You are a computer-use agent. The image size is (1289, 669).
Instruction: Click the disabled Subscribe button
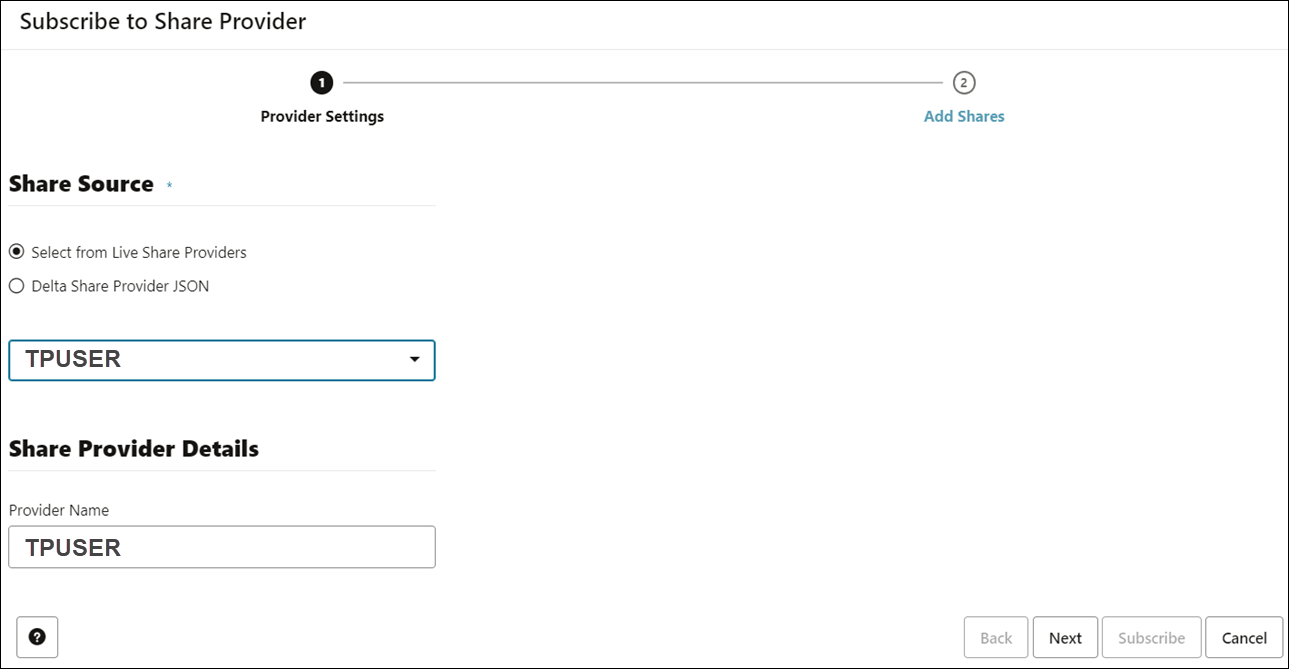pyautogui.click(x=1152, y=638)
